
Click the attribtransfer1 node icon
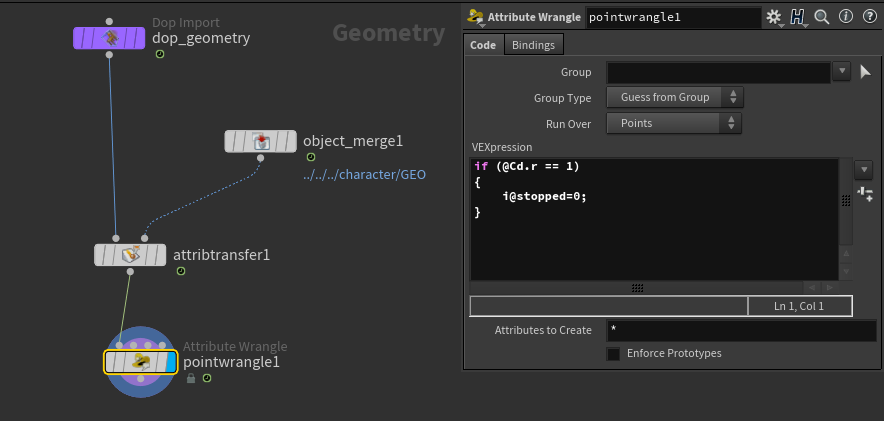[130, 255]
